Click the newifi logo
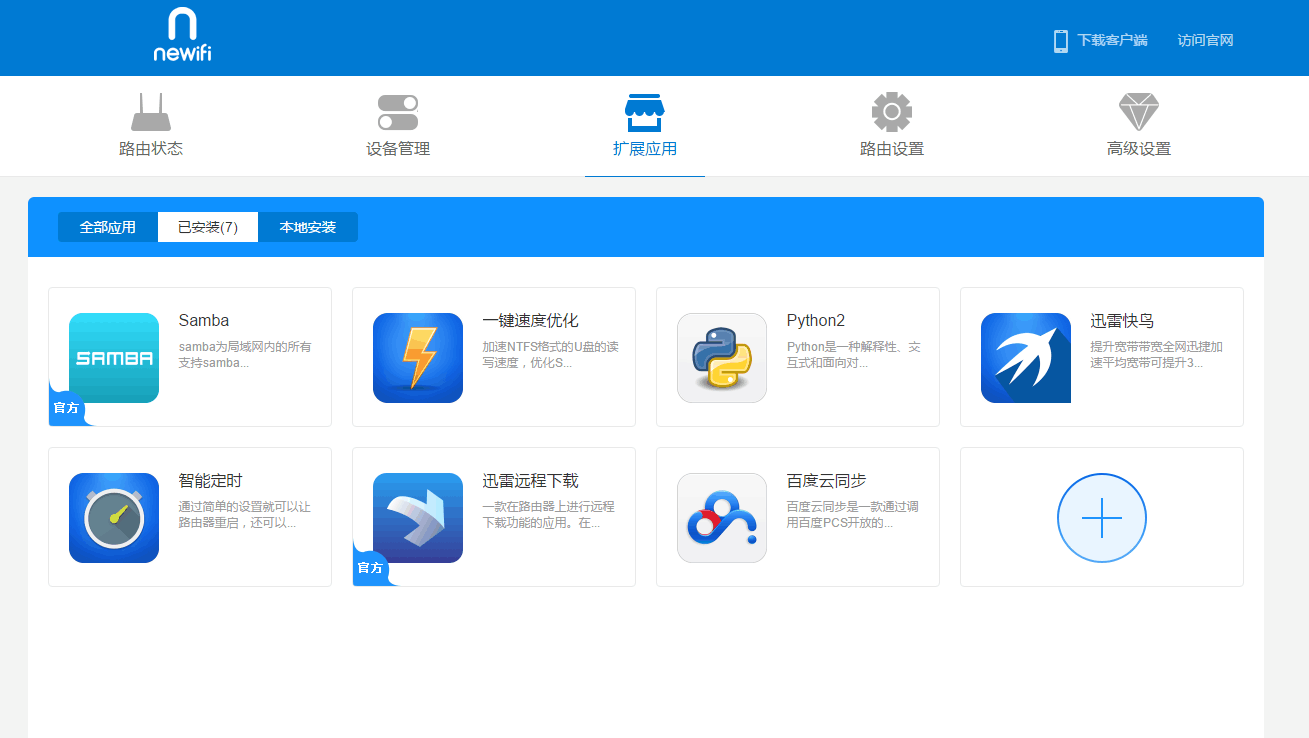1309x738 pixels. [x=182, y=36]
